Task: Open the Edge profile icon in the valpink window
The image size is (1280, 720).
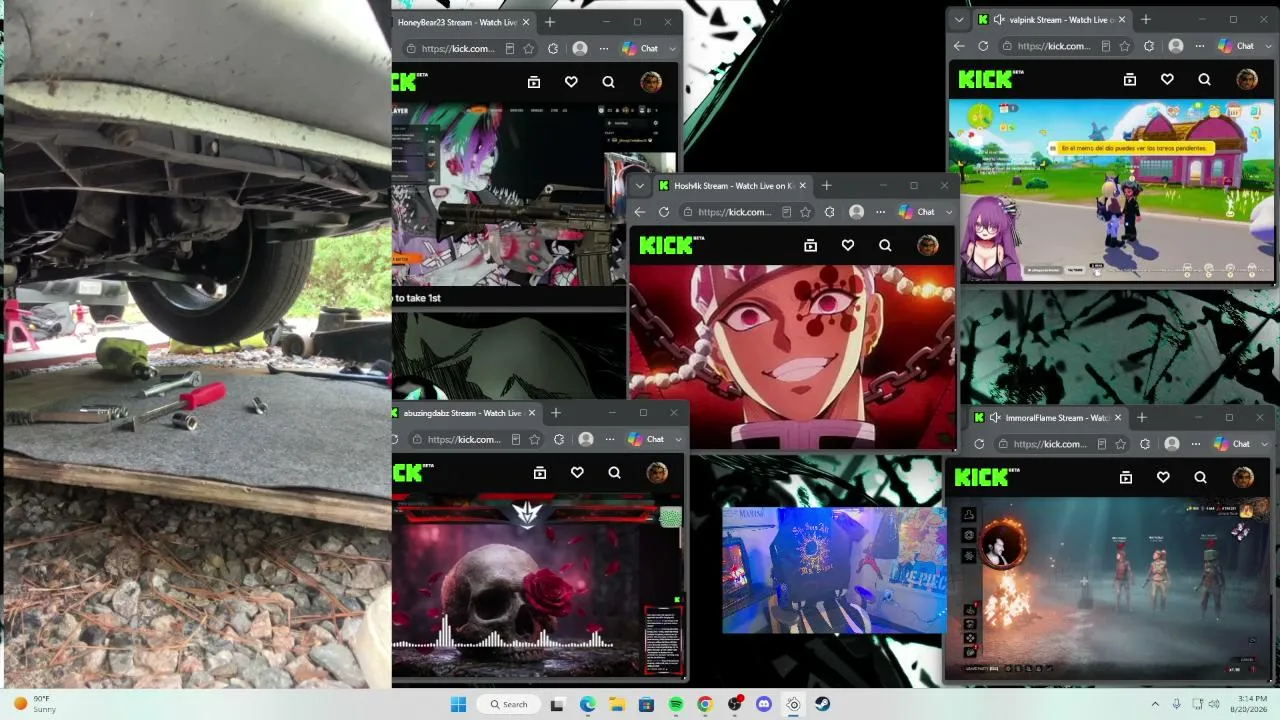Action: [1176, 46]
